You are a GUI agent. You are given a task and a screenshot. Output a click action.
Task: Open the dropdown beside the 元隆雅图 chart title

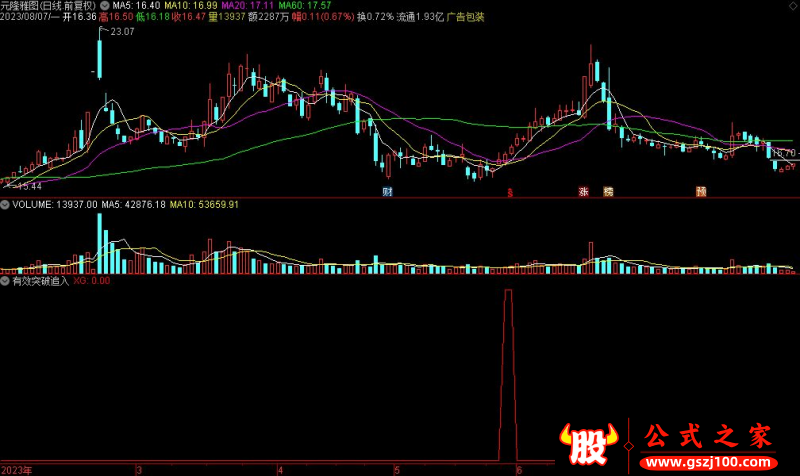(105, 6)
